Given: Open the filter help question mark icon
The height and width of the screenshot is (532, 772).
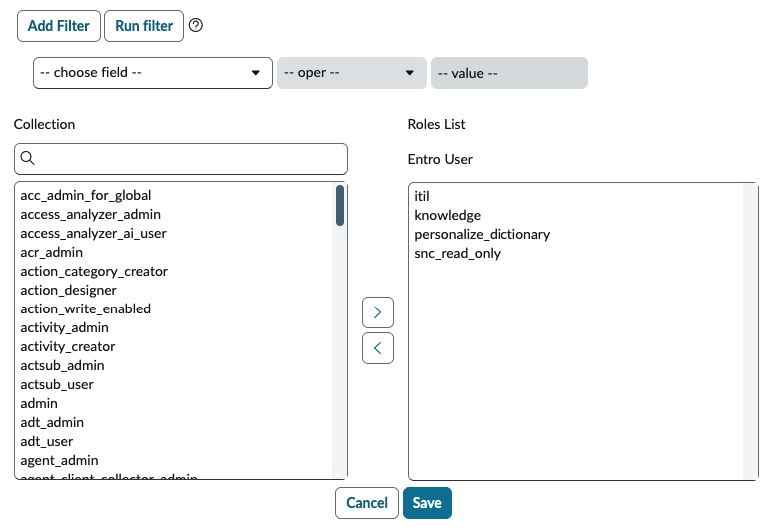Looking at the screenshot, I should [x=195, y=25].
